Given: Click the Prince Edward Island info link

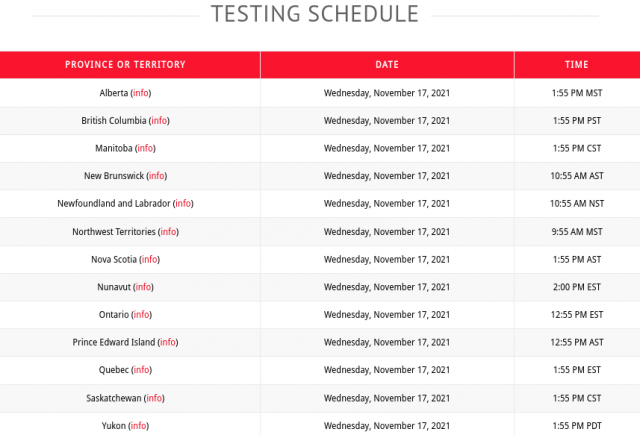Looking at the screenshot, I should point(168,342).
